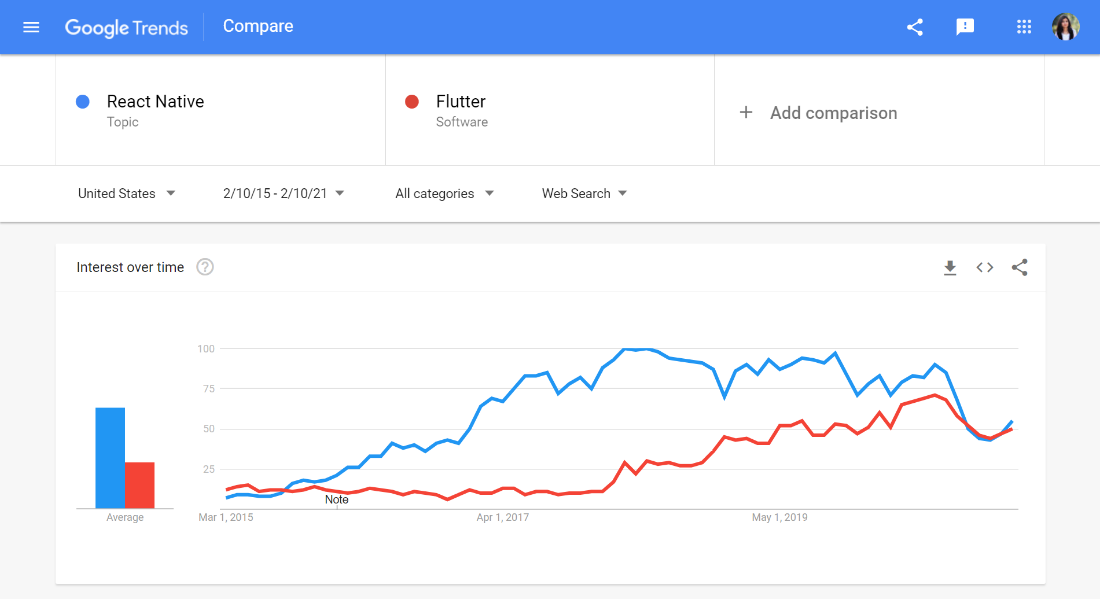Share the interest over time chart
This screenshot has height=599, width=1100.
1019,267
